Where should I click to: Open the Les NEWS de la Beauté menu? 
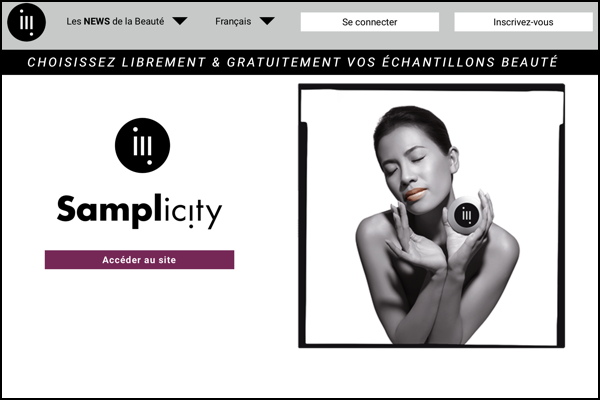[x=115, y=21]
